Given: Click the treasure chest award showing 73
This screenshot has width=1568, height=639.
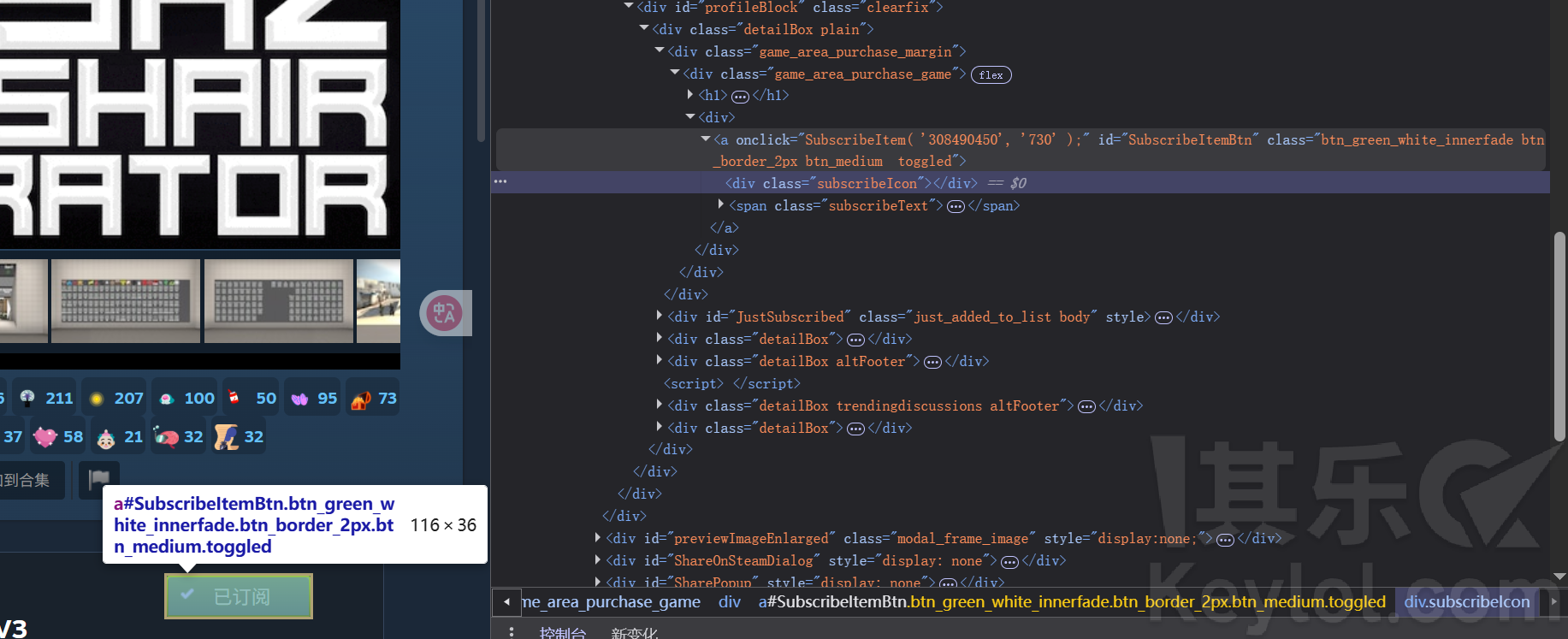Looking at the screenshot, I should coord(373,398).
